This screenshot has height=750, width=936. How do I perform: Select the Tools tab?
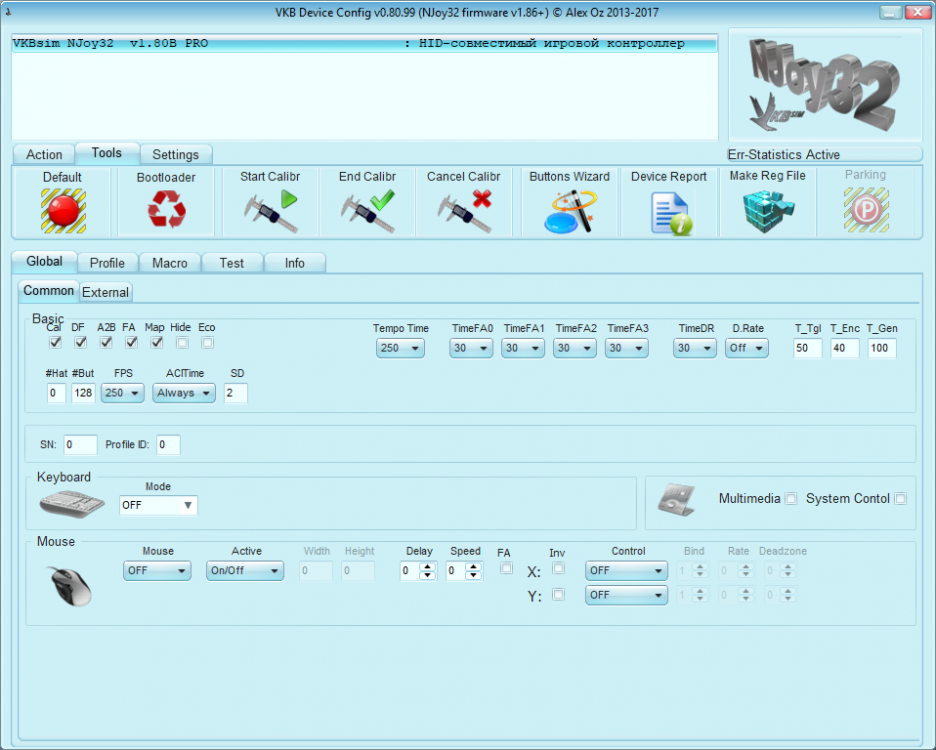(x=107, y=153)
